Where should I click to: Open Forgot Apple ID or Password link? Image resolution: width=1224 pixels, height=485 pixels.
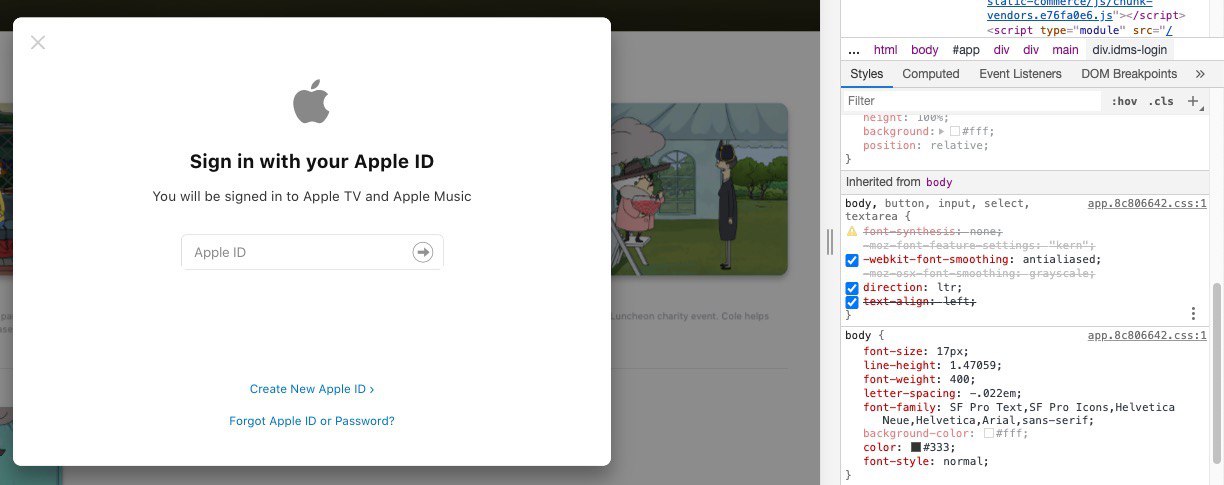coord(312,421)
